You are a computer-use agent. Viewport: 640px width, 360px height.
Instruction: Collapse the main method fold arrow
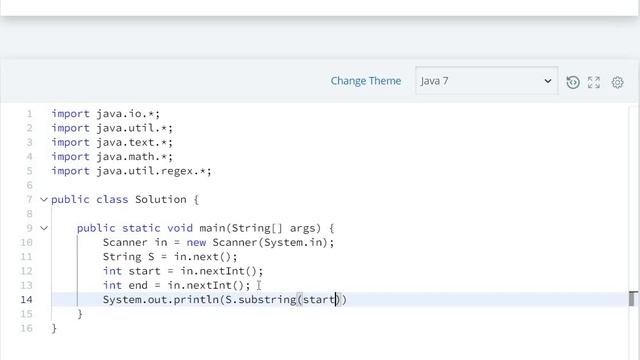[x=44, y=228]
